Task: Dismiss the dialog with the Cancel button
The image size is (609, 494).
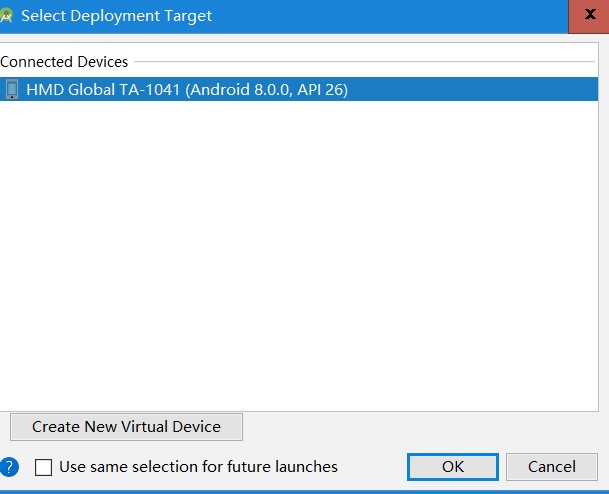Action: coord(552,467)
